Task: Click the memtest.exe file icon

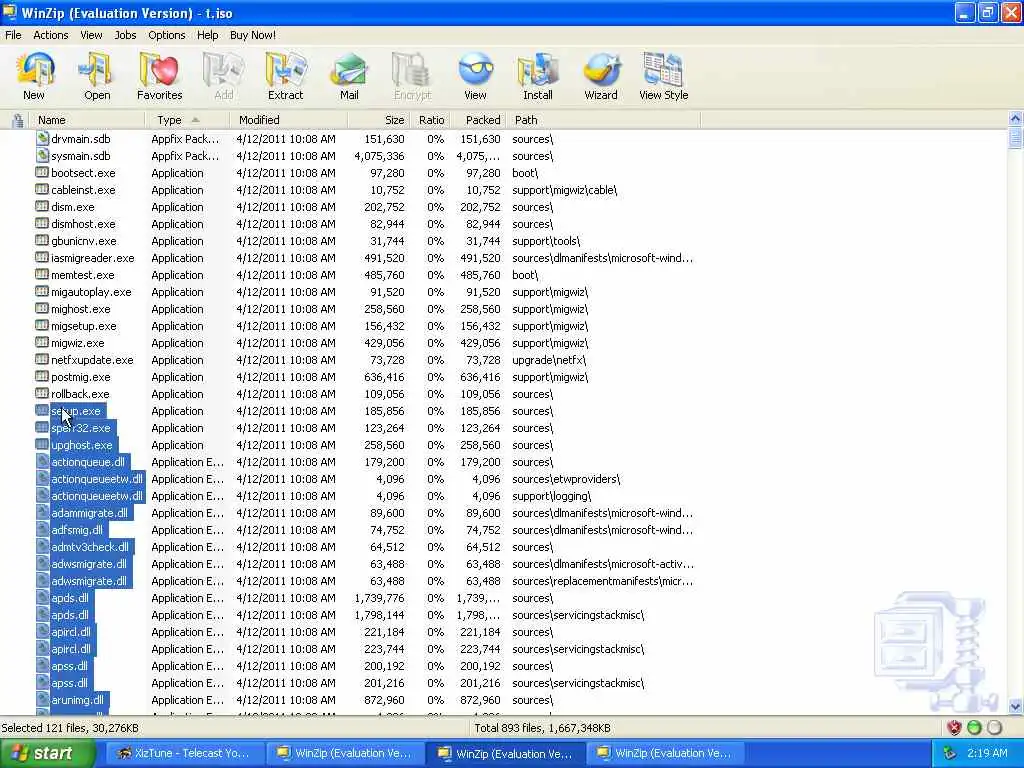Action: [42, 274]
